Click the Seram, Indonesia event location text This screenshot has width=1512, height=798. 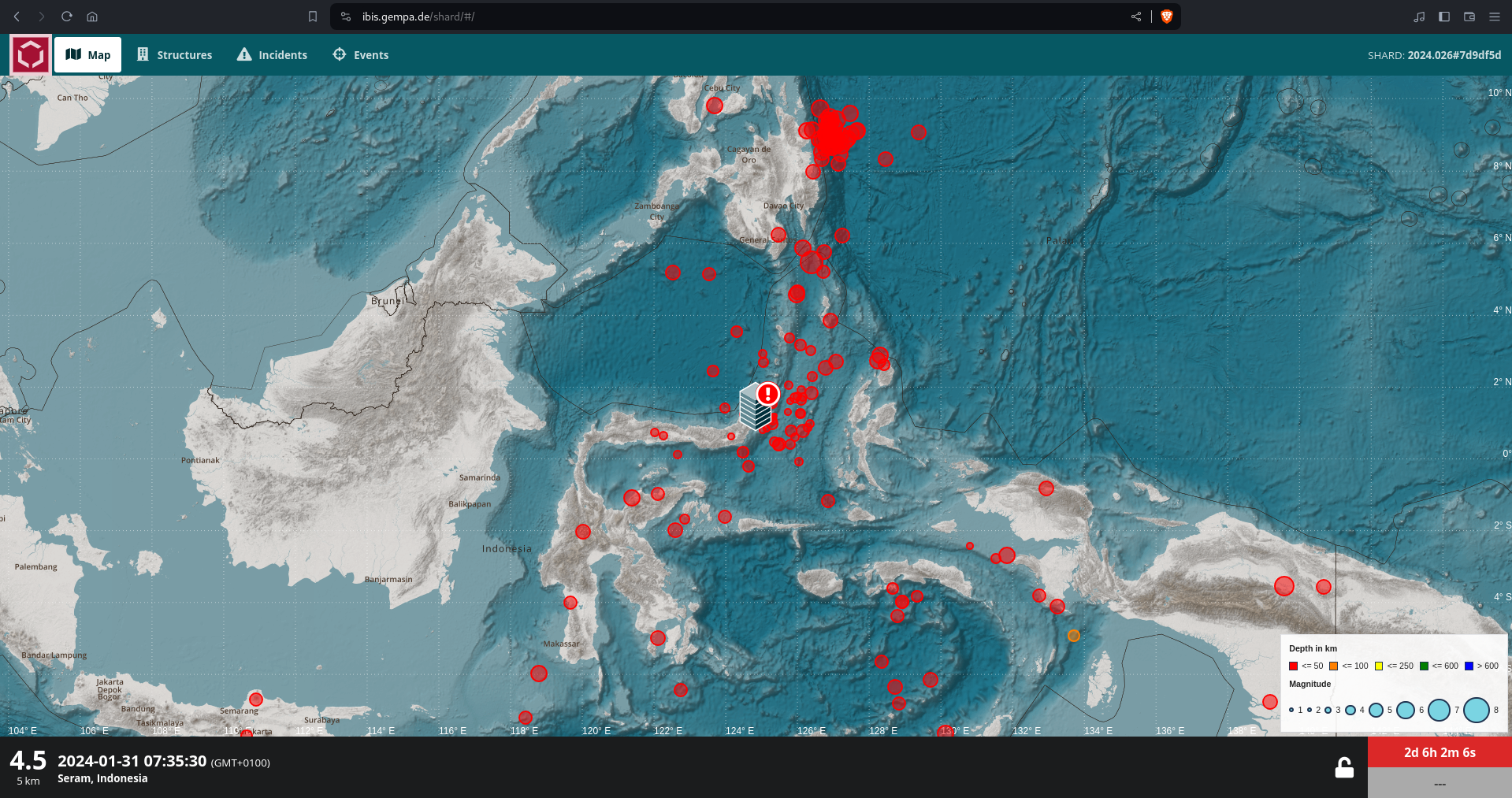(x=102, y=778)
